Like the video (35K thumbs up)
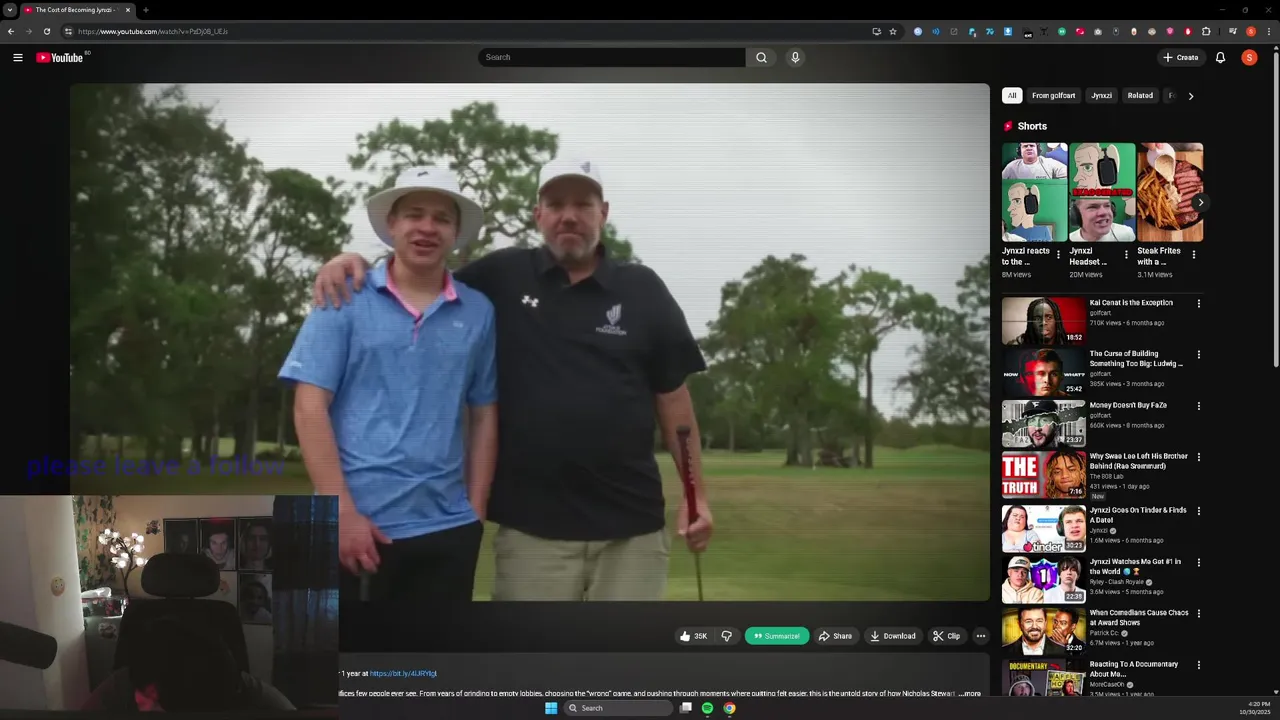1280x720 pixels. [694, 636]
